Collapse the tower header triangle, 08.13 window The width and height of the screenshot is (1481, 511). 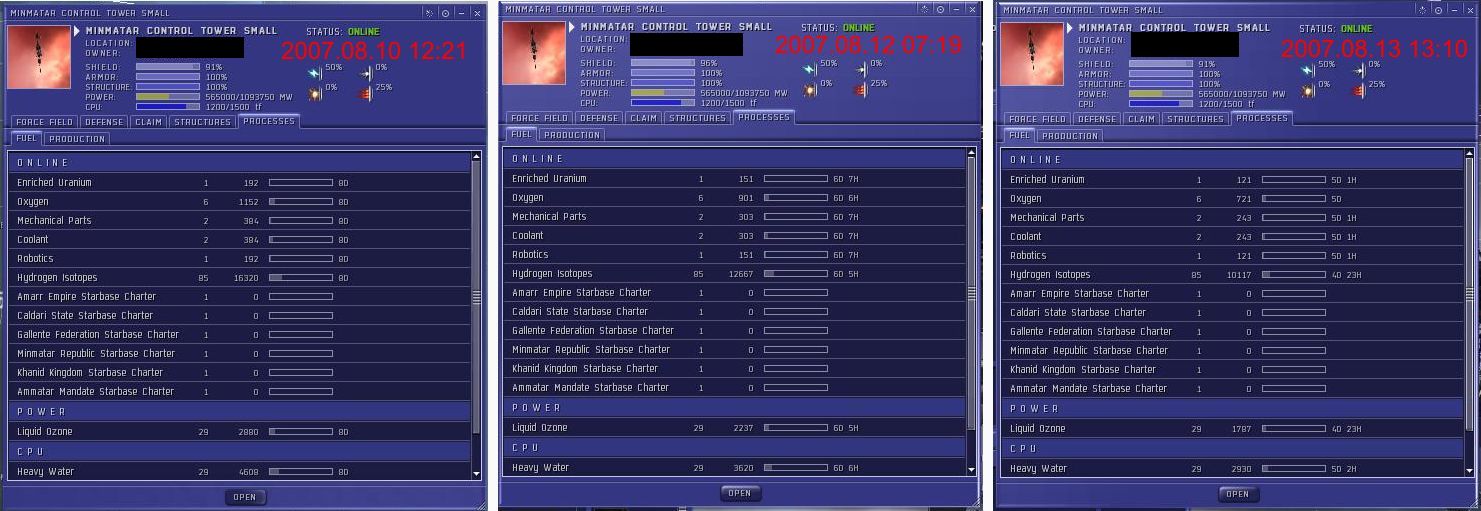click(1072, 27)
